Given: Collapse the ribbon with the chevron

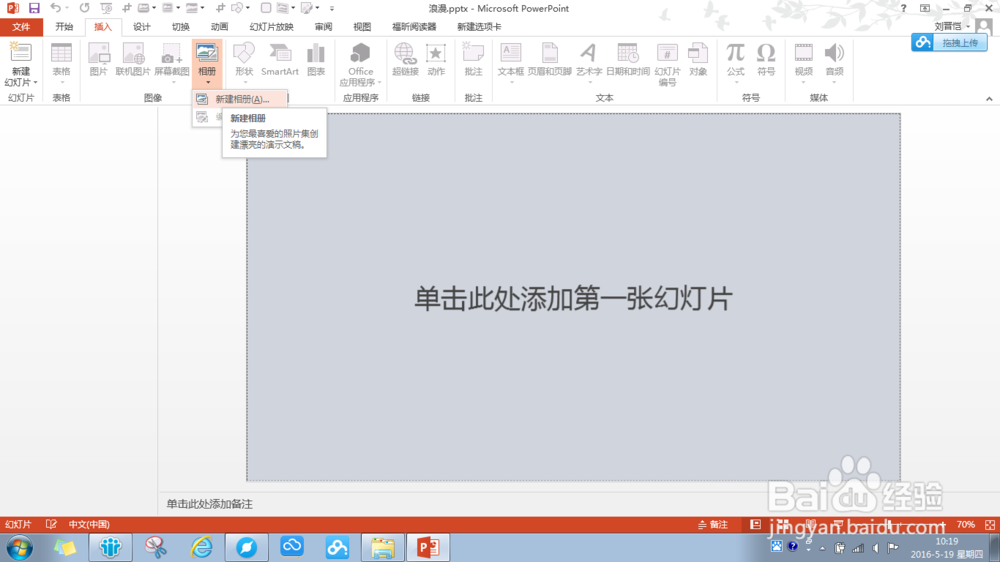Looking at the screenshot, I should [989, 99].
